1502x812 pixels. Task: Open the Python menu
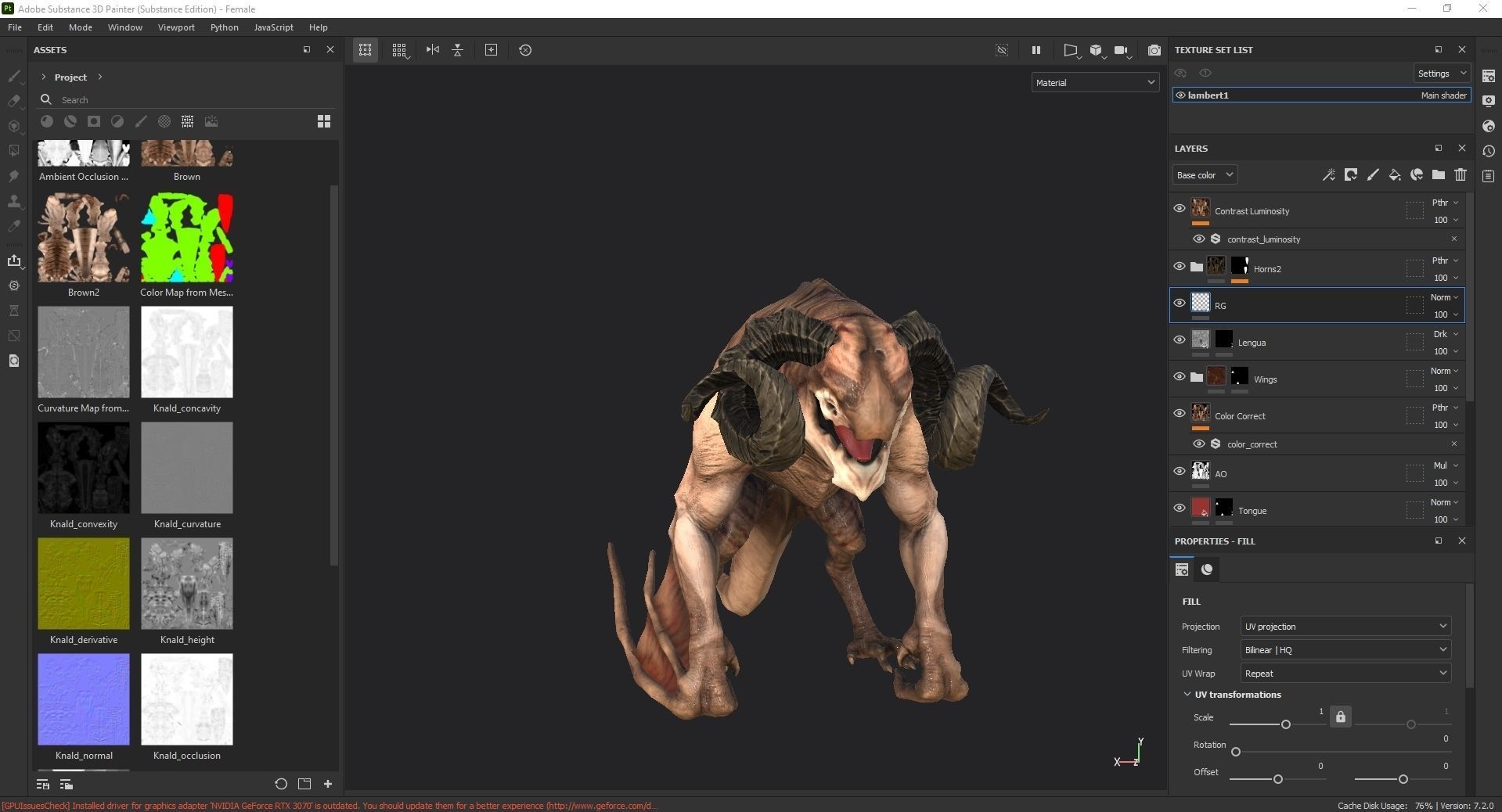(225, 27)
